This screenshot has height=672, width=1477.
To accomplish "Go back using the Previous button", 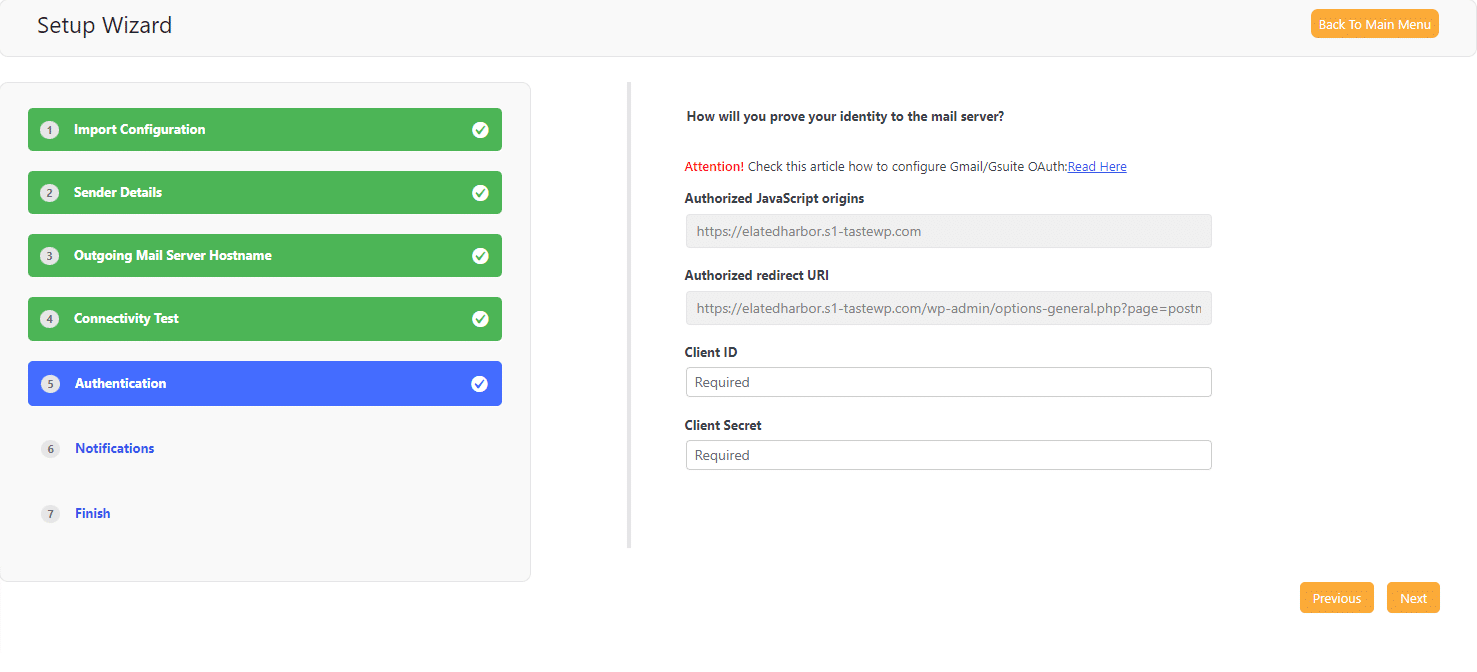I will coord(1336,597).
